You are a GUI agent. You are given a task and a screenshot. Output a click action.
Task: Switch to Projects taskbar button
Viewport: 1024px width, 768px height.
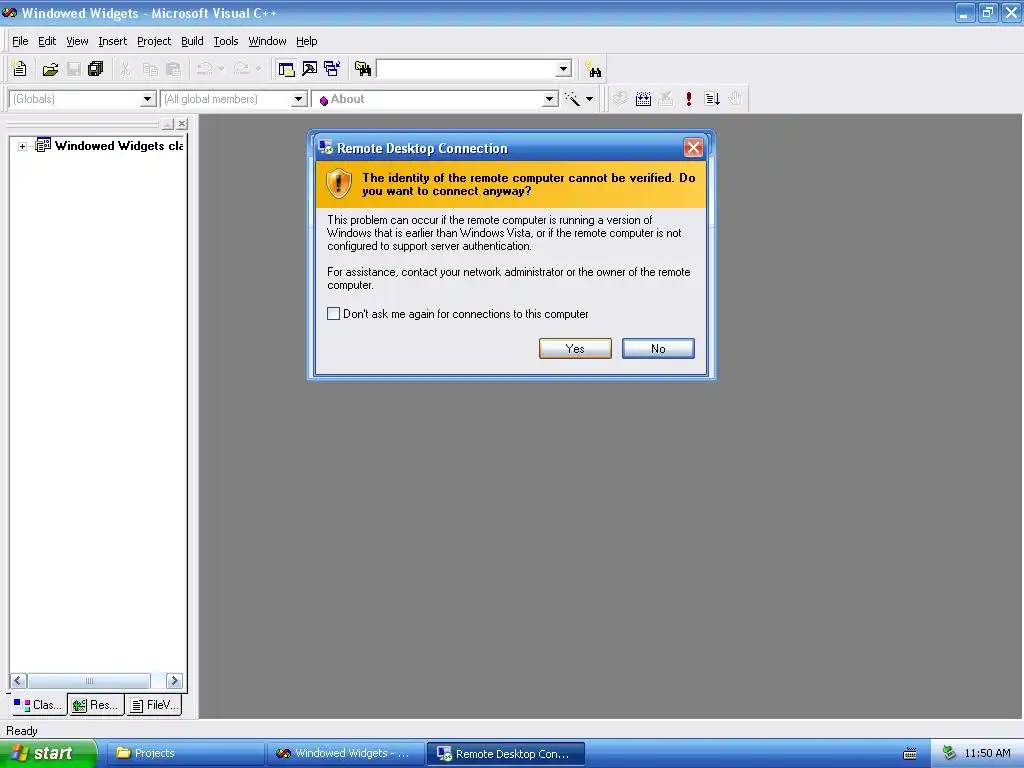[x=185, y=754]
